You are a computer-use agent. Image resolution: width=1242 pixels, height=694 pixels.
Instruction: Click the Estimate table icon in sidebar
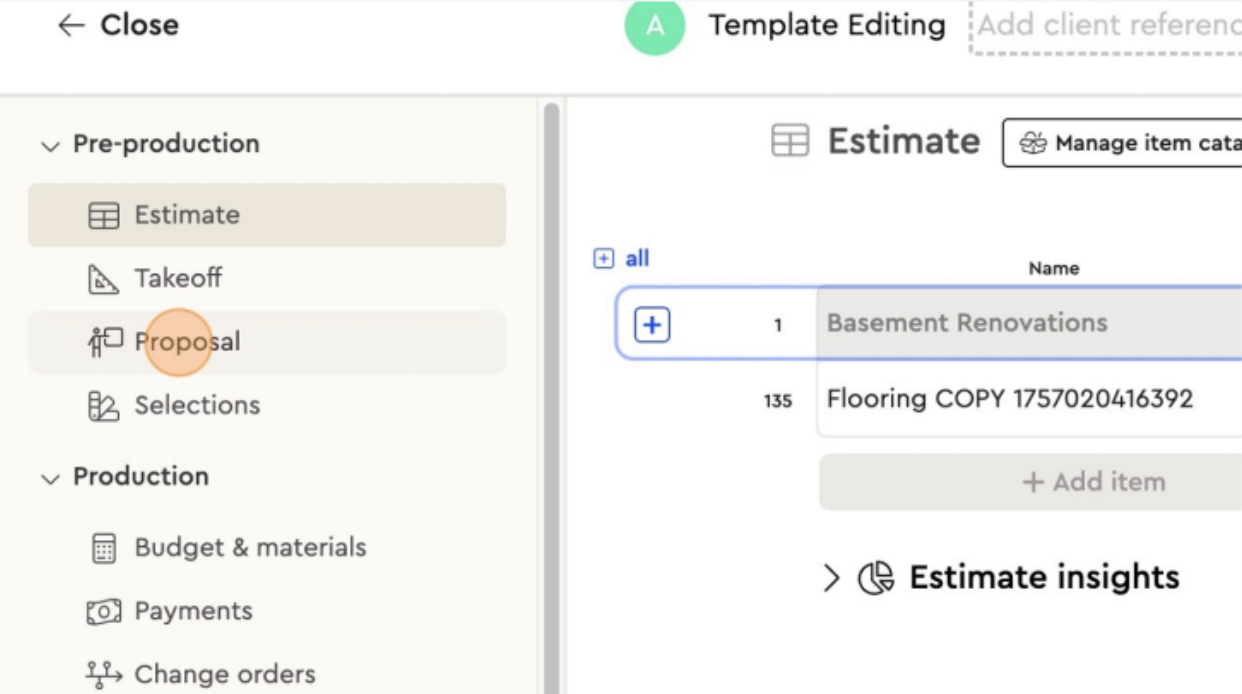coord(104,215)
